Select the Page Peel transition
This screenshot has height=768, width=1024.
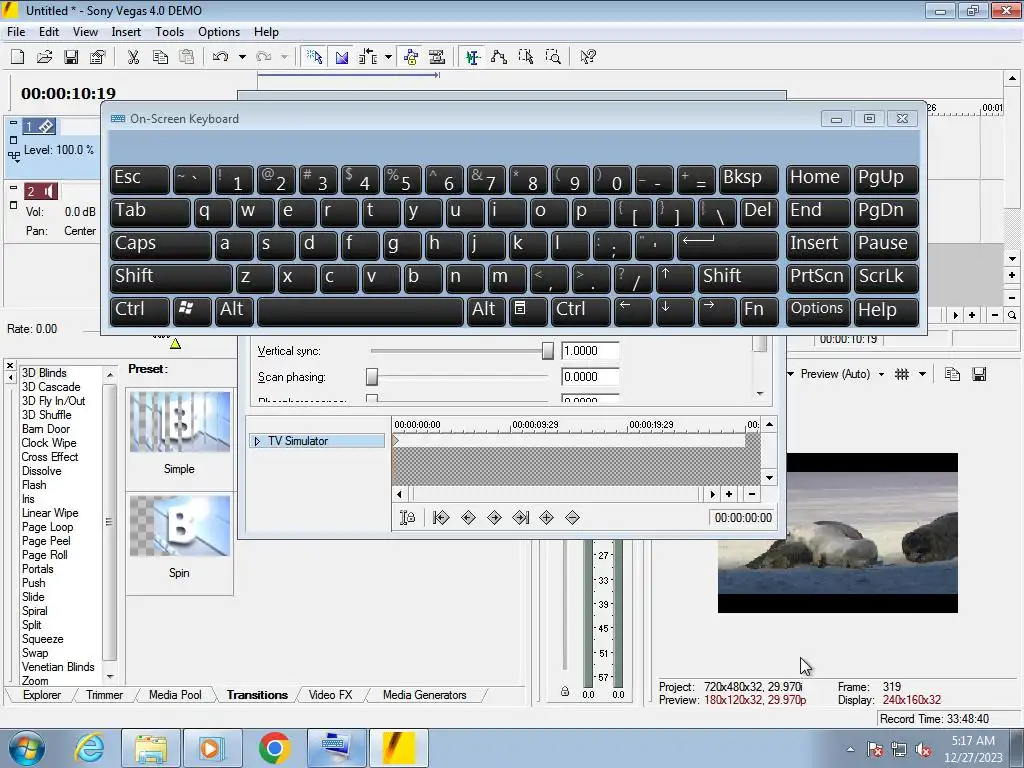pos(46,541)
